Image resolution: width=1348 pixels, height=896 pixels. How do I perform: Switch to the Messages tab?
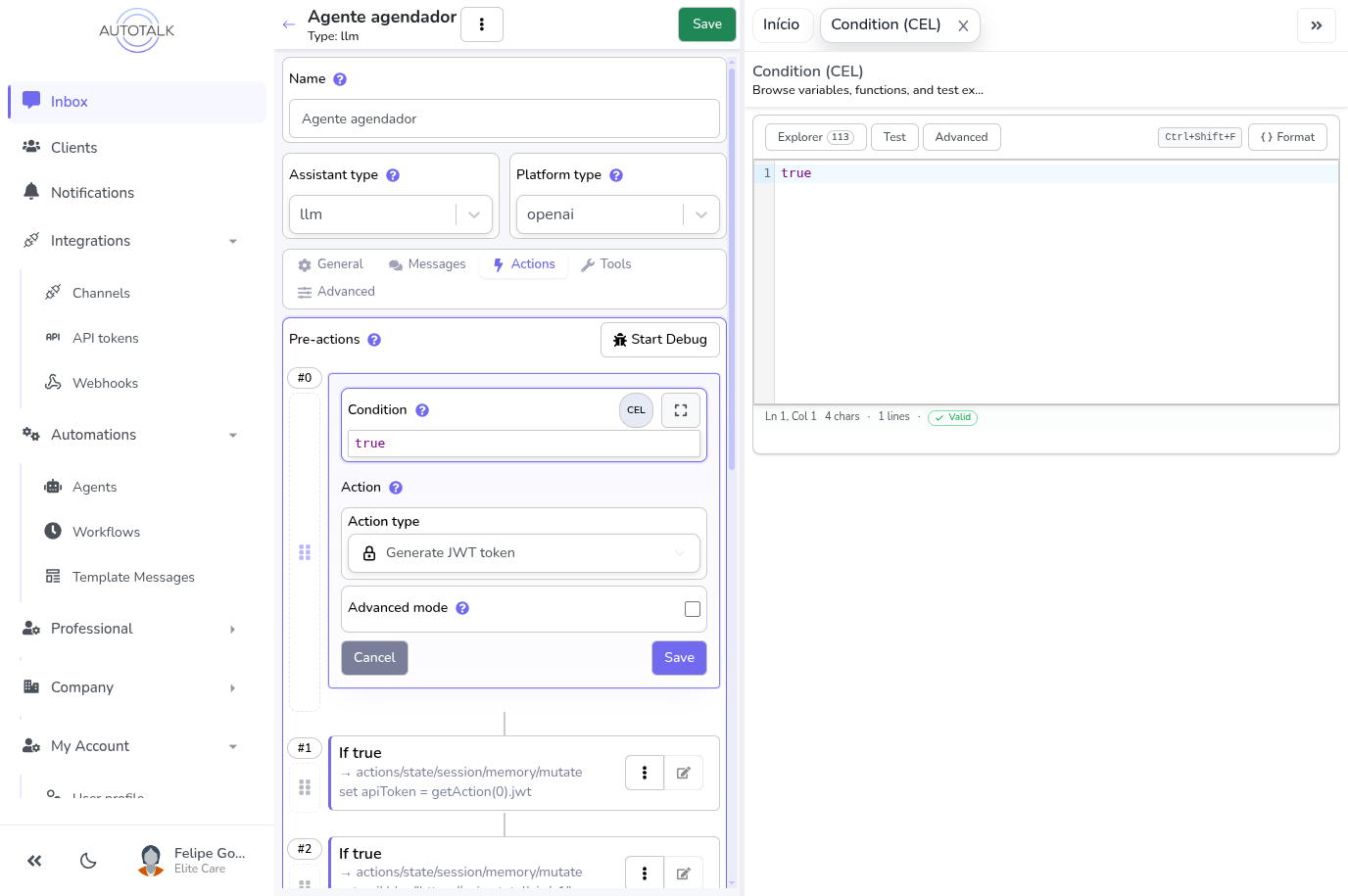(x=426, y=263)
